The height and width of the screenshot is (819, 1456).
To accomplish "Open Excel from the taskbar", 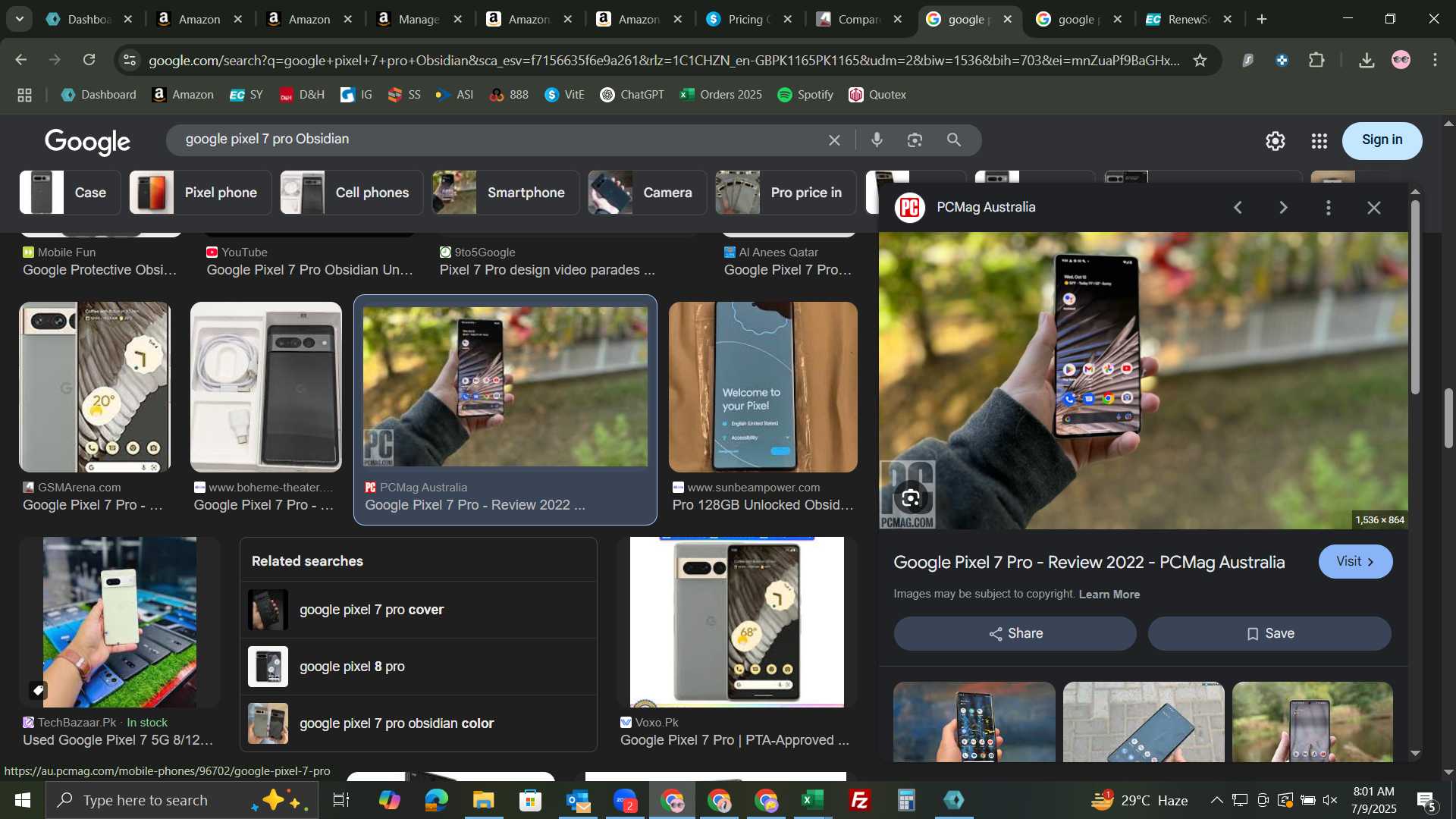I will point(813,800).
